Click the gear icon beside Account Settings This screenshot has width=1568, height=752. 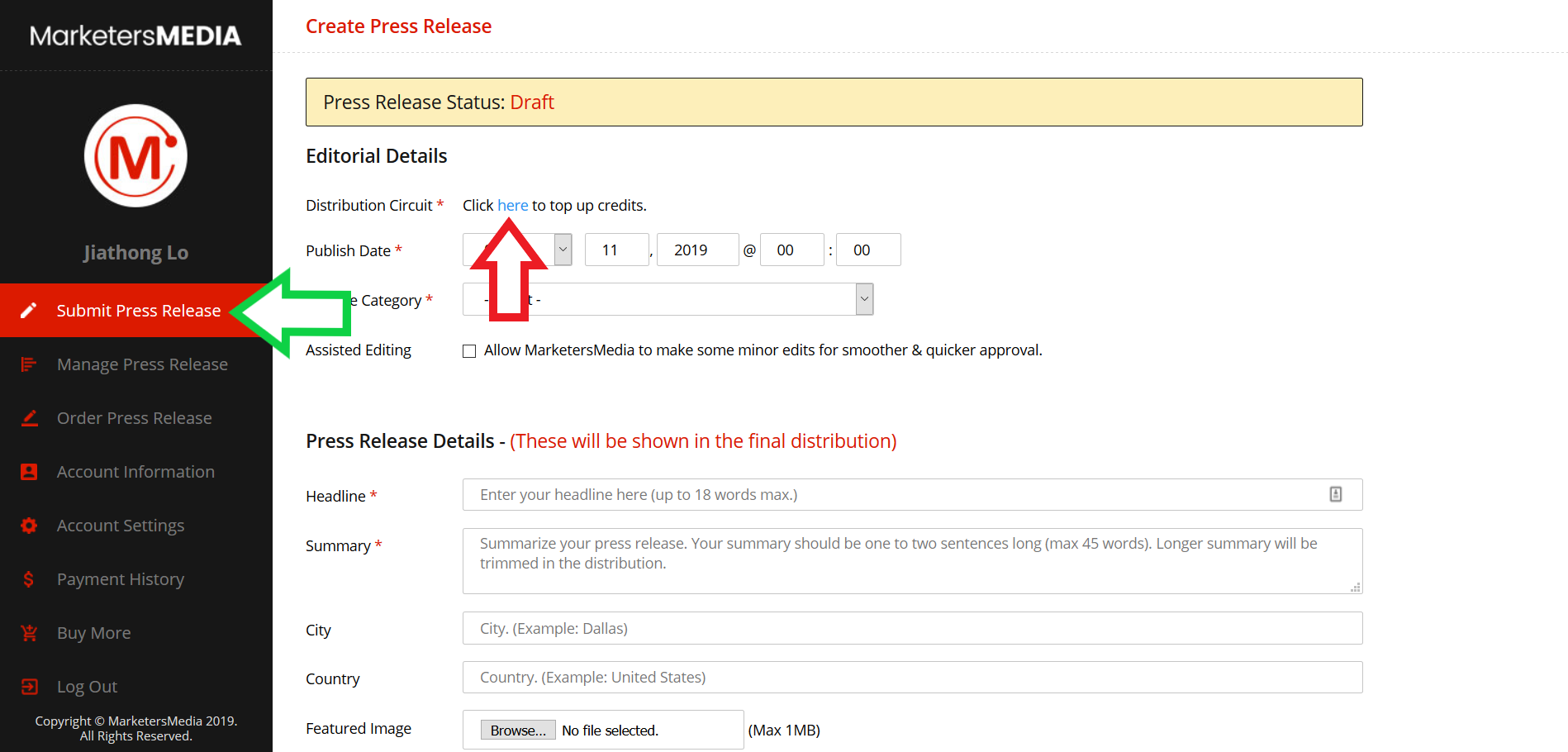click(x=29, y=526)
